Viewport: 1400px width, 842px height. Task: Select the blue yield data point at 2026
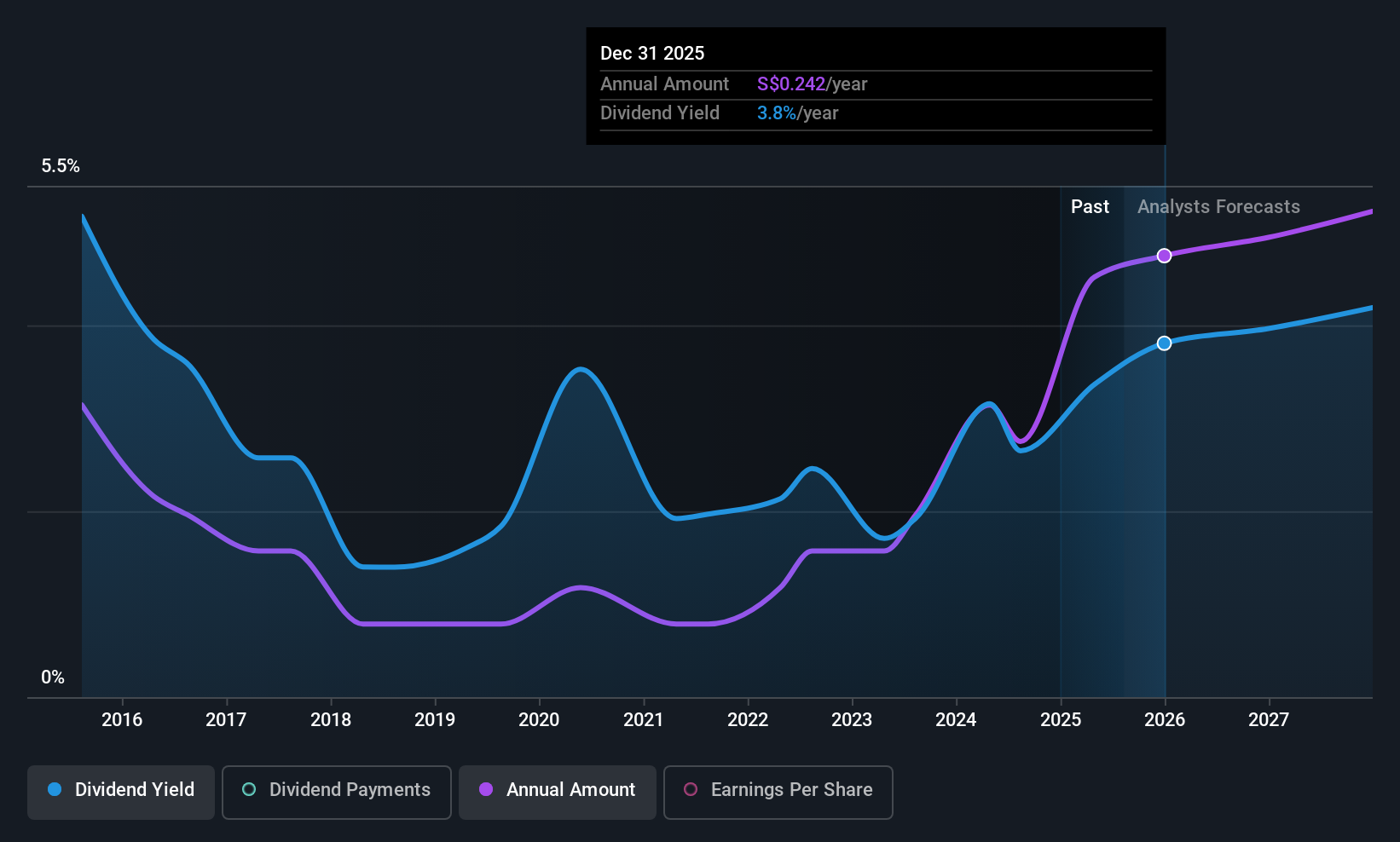coord(1164,343)
